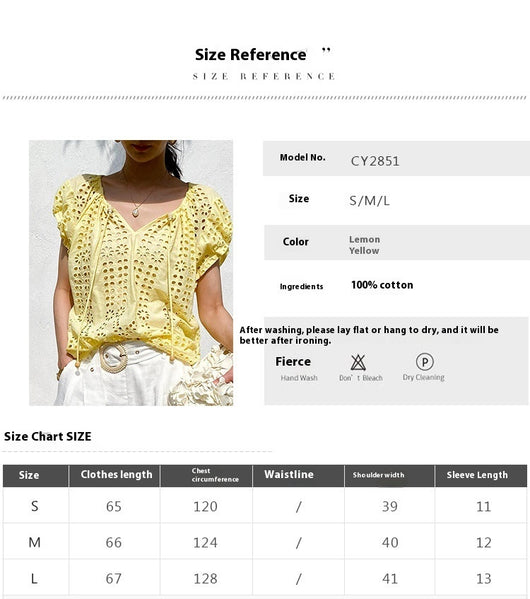
Task: Click the yellow blouse product photo
Action: 131,272
